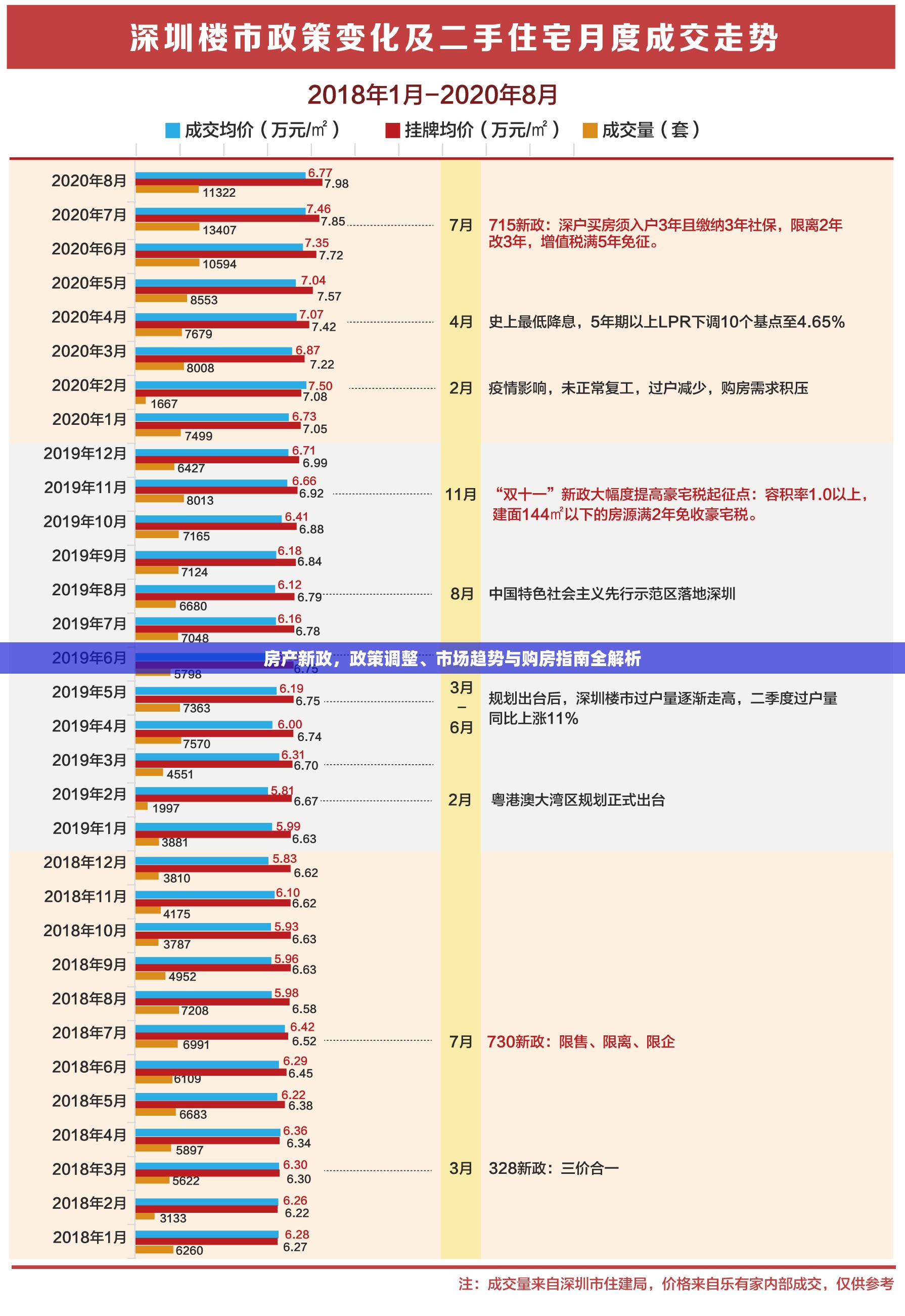Viewport: 905px width, 1316px height.
Task: Click the 中国特色社会主义先行示范区落地深圳 note
Action: tap(612, 594)
